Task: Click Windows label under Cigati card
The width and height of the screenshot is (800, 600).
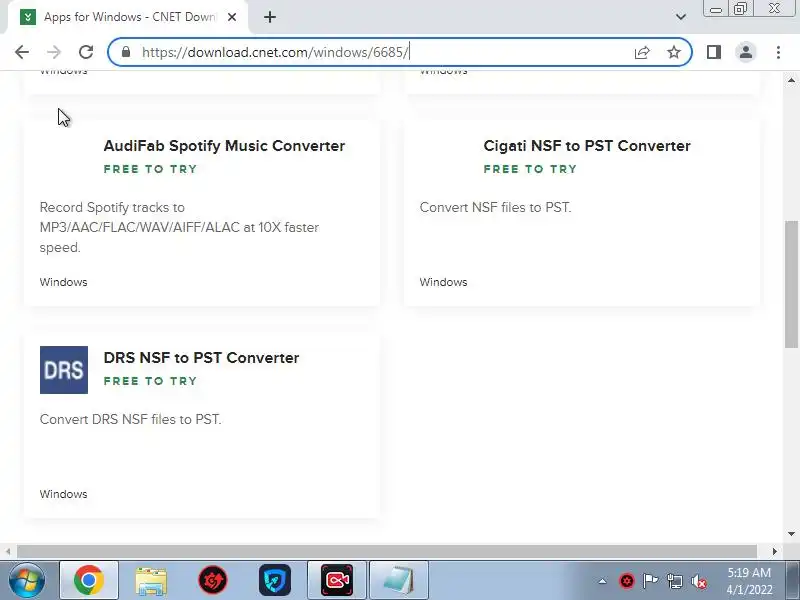Action: [x=443, y=282]
